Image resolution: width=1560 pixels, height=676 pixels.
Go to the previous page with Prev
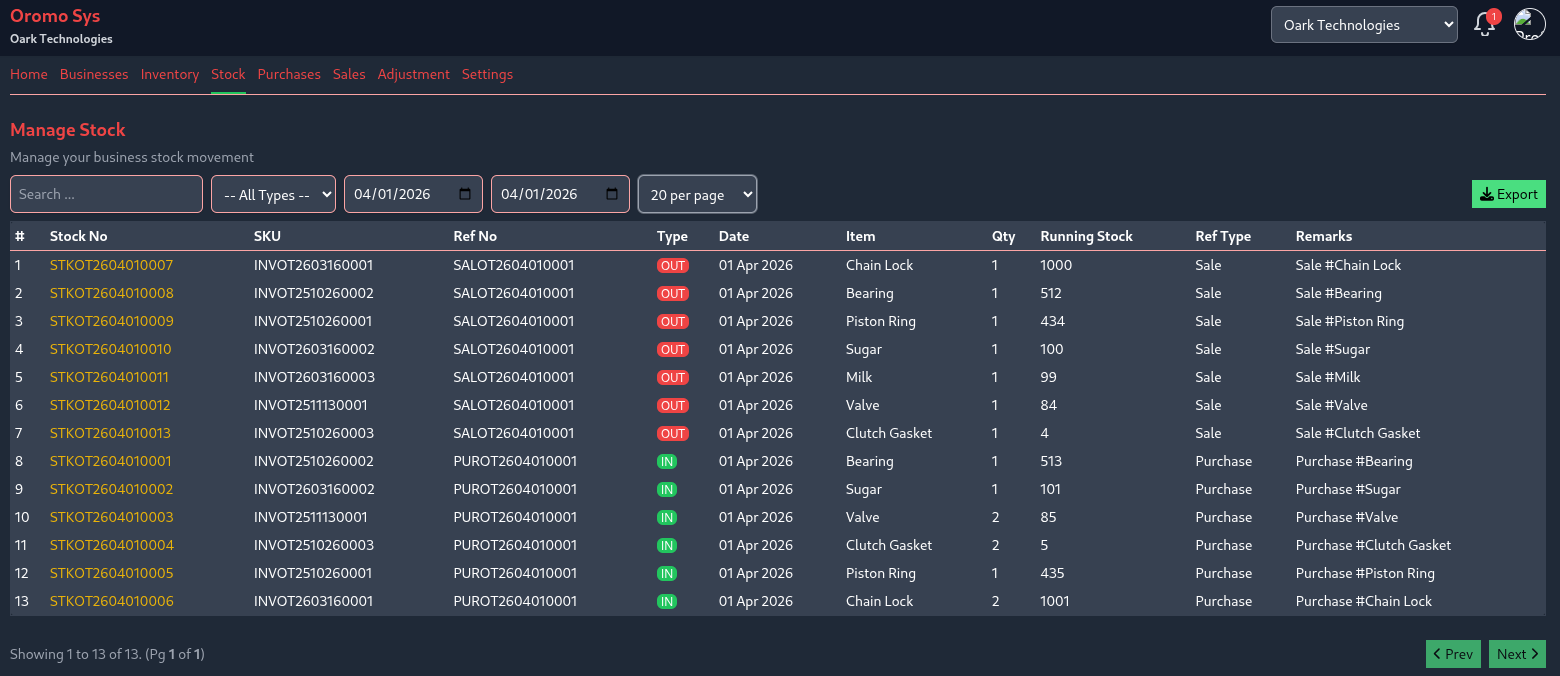coord(1453,654)
